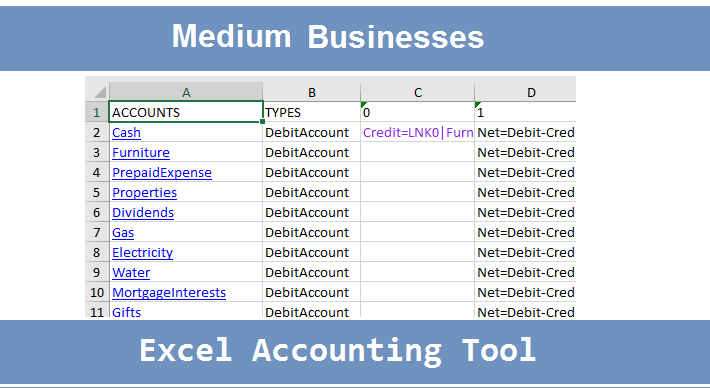Select row 5 header
710x388 pixels.
(x=96, y=192)
